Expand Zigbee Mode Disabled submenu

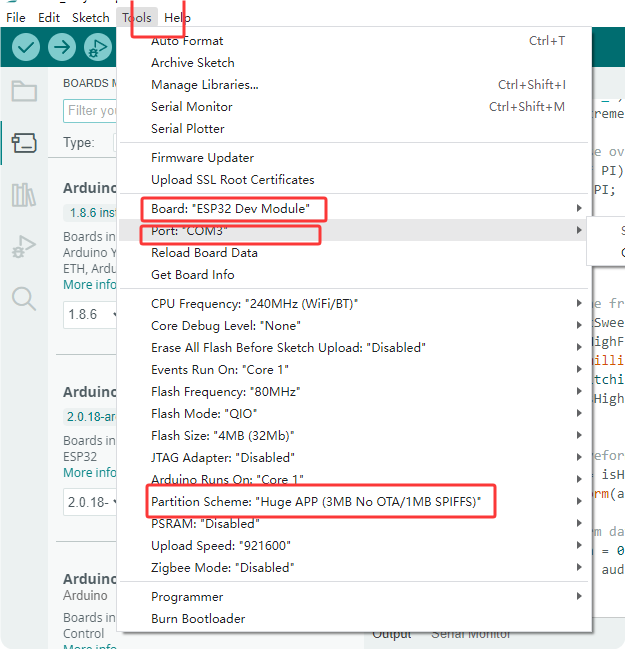pos(354,567)
